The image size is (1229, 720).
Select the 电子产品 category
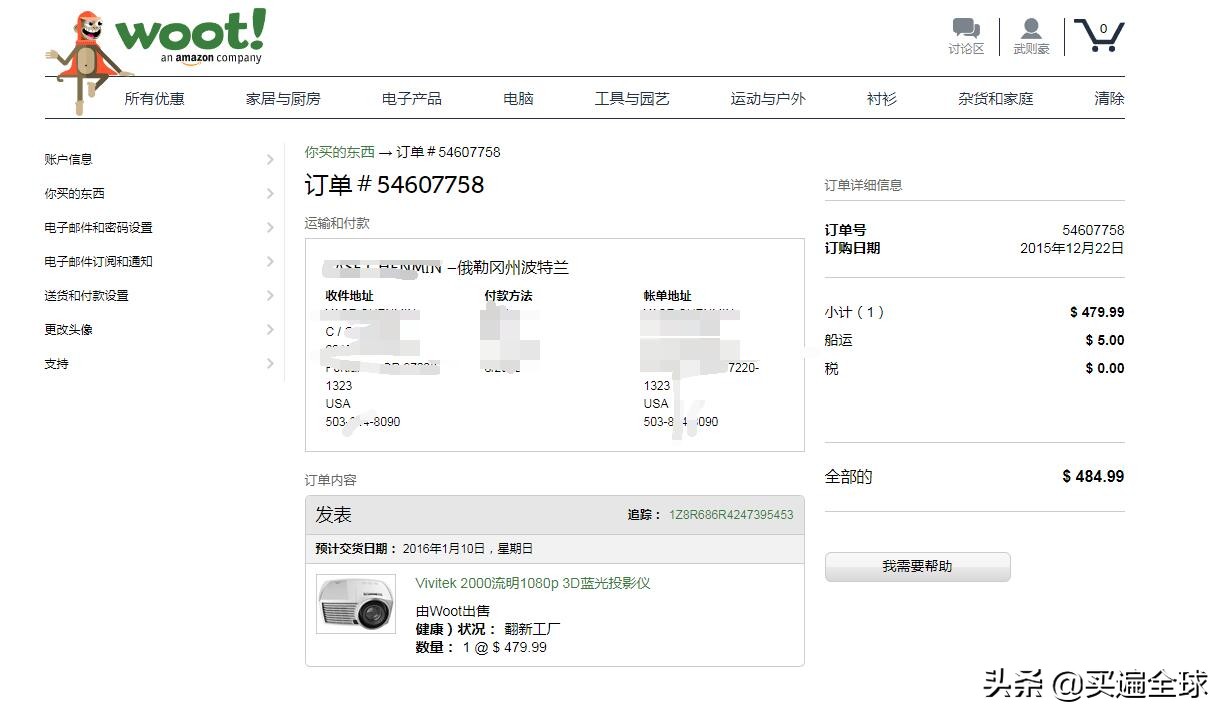410,98
